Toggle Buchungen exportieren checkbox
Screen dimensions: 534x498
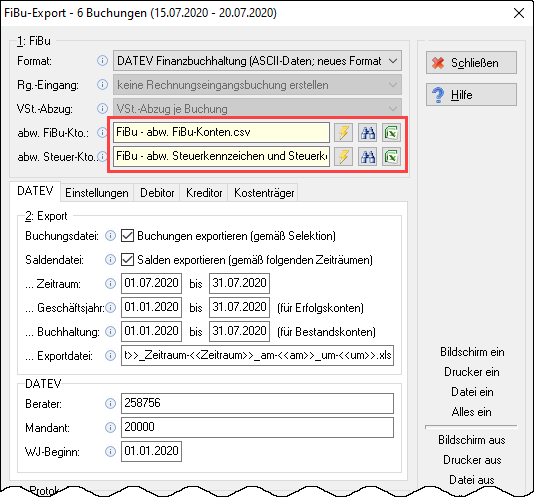127,236
